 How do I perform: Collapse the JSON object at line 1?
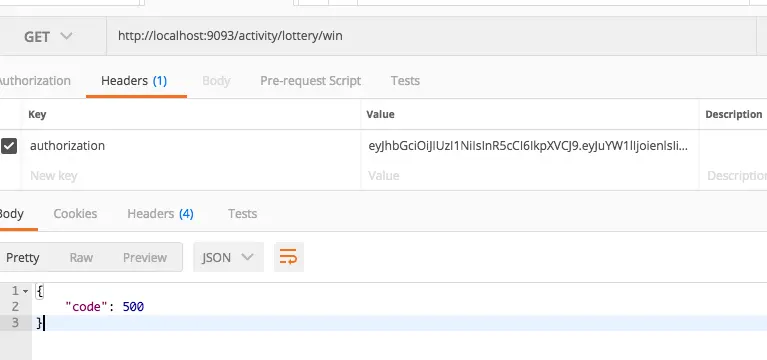point(26,292)
